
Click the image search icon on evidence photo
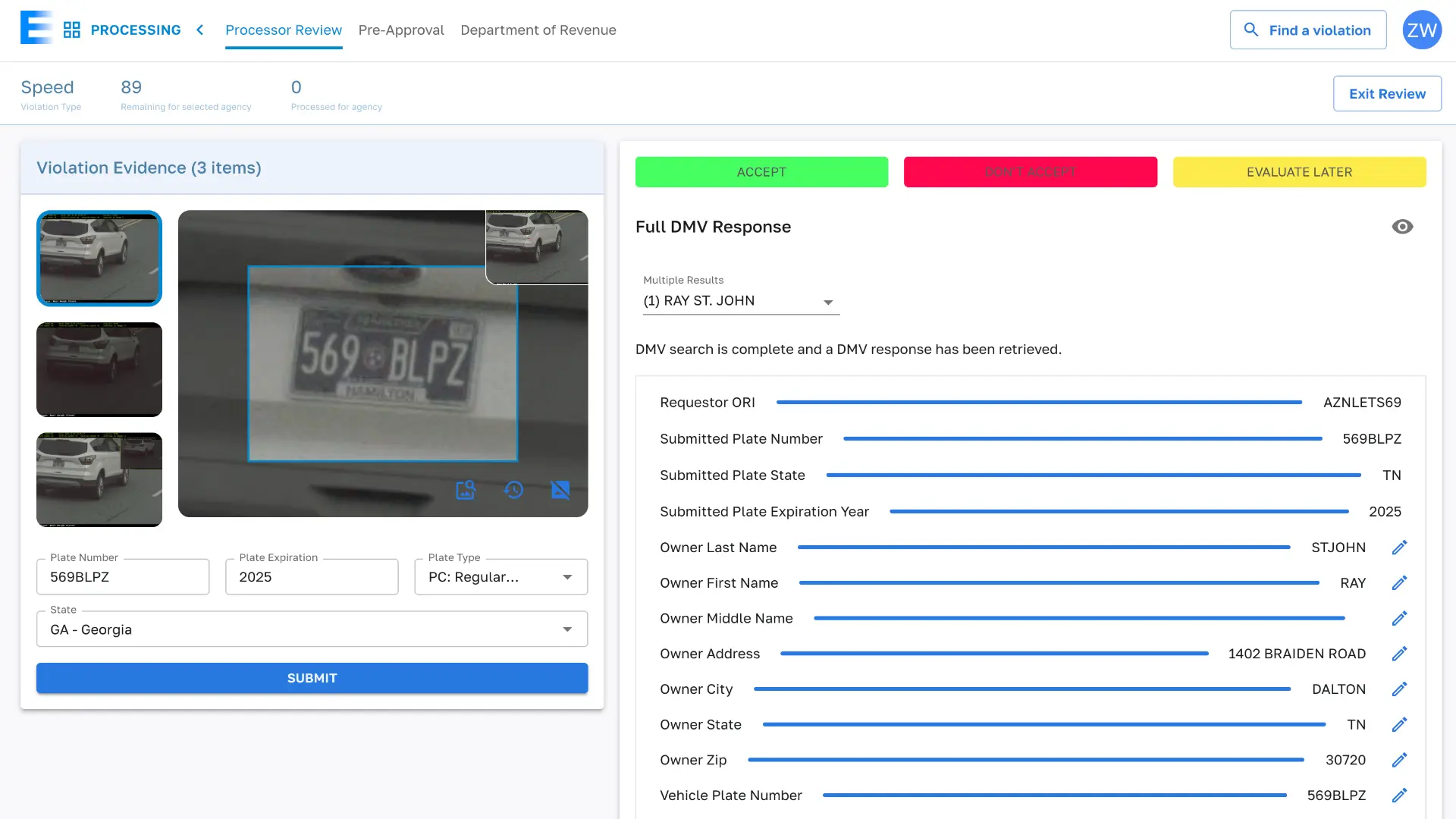tap(465, 490)
